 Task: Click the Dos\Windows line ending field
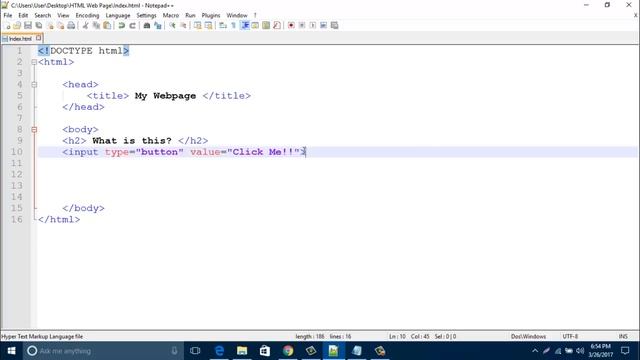click(x=528, y=336)
